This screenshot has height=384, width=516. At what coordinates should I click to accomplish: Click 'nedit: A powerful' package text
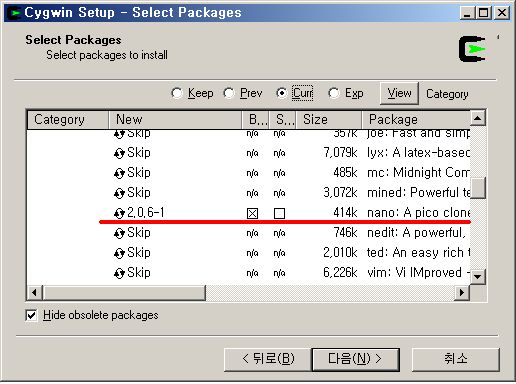416,233
